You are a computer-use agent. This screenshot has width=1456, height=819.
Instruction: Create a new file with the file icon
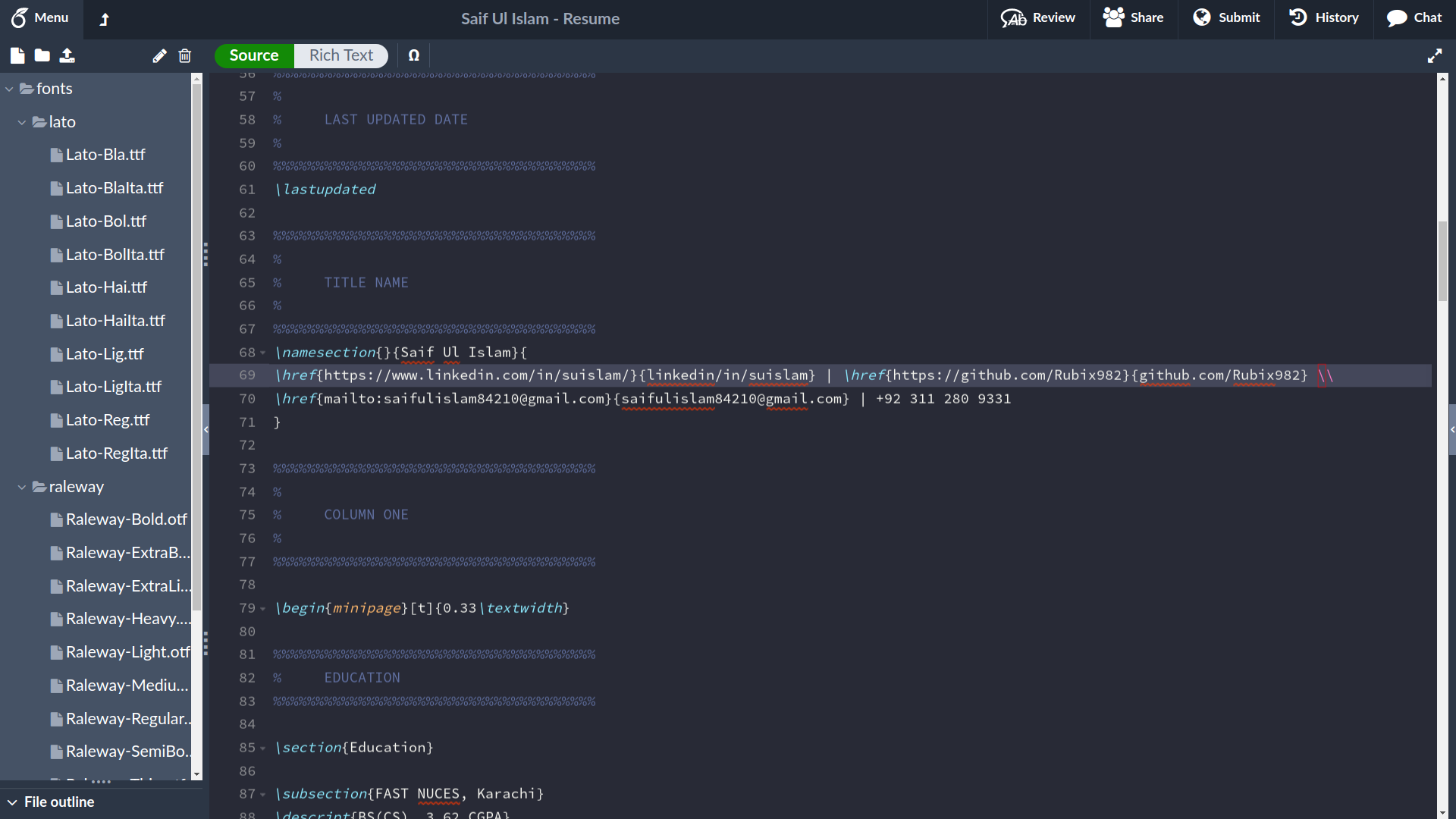tap(17, 55)
